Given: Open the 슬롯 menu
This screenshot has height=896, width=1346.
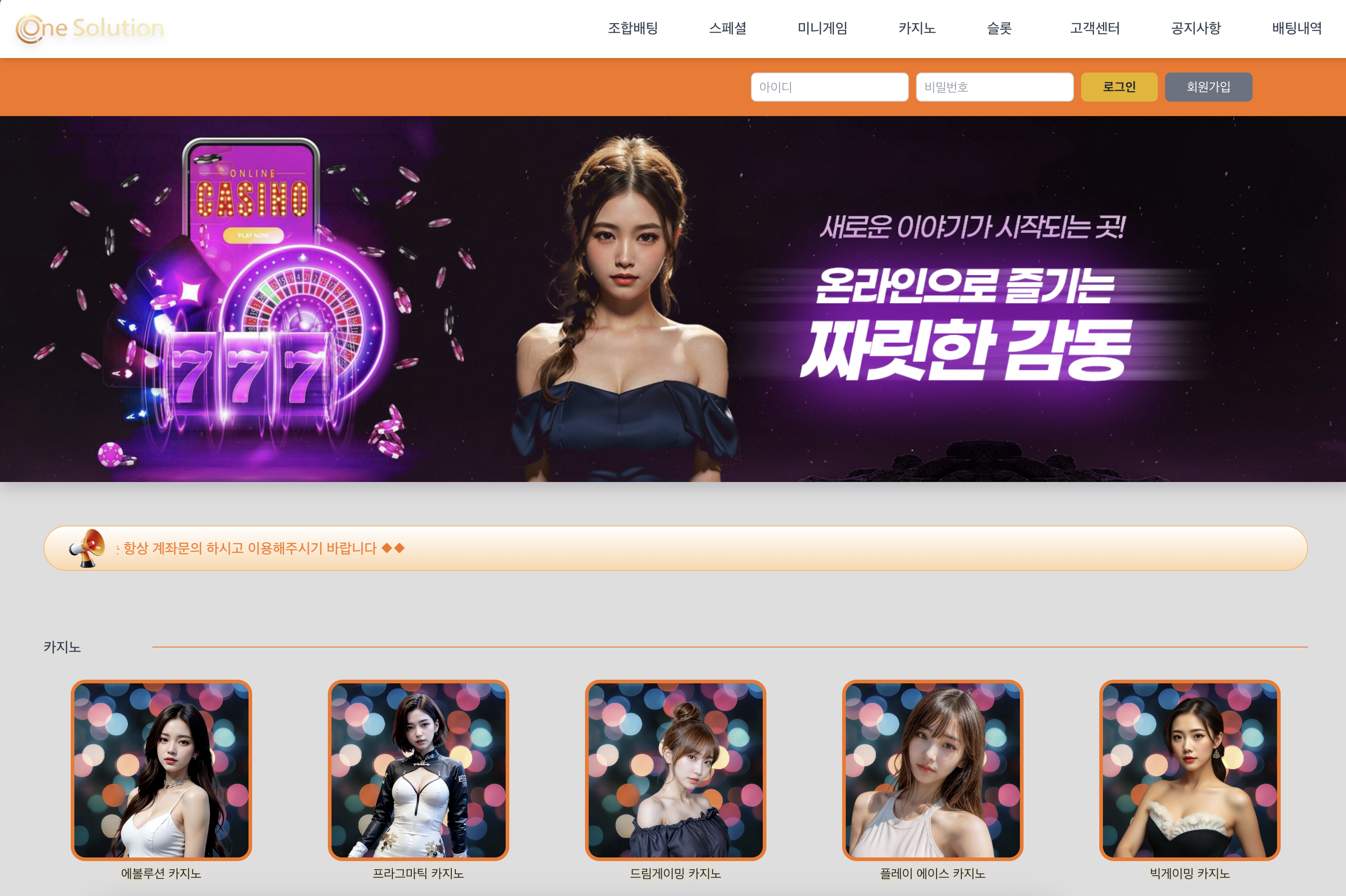Looking at the screenshot, I should tap(999, 28).
